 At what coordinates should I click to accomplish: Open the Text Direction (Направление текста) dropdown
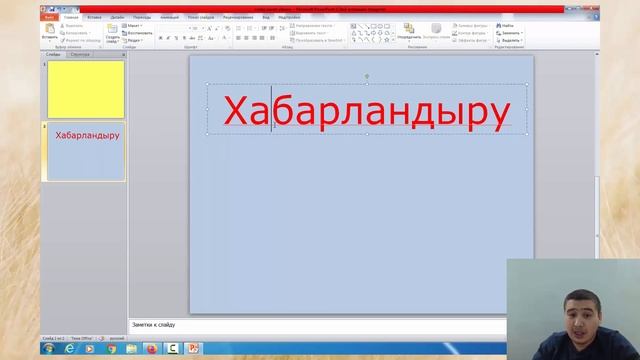click(x=313, y=26)
